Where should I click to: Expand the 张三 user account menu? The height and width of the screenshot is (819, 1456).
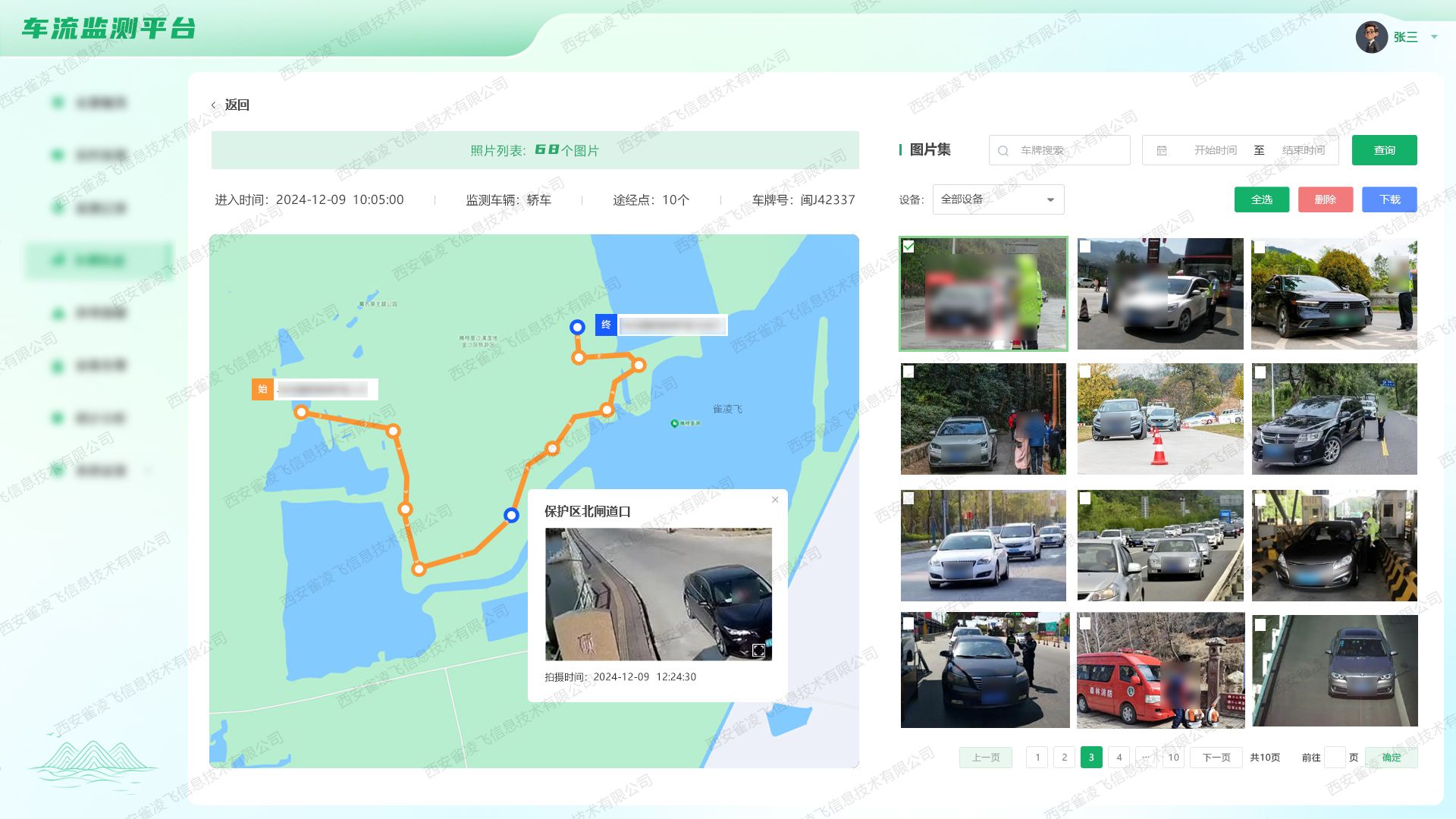click(x=1432, y=36)
